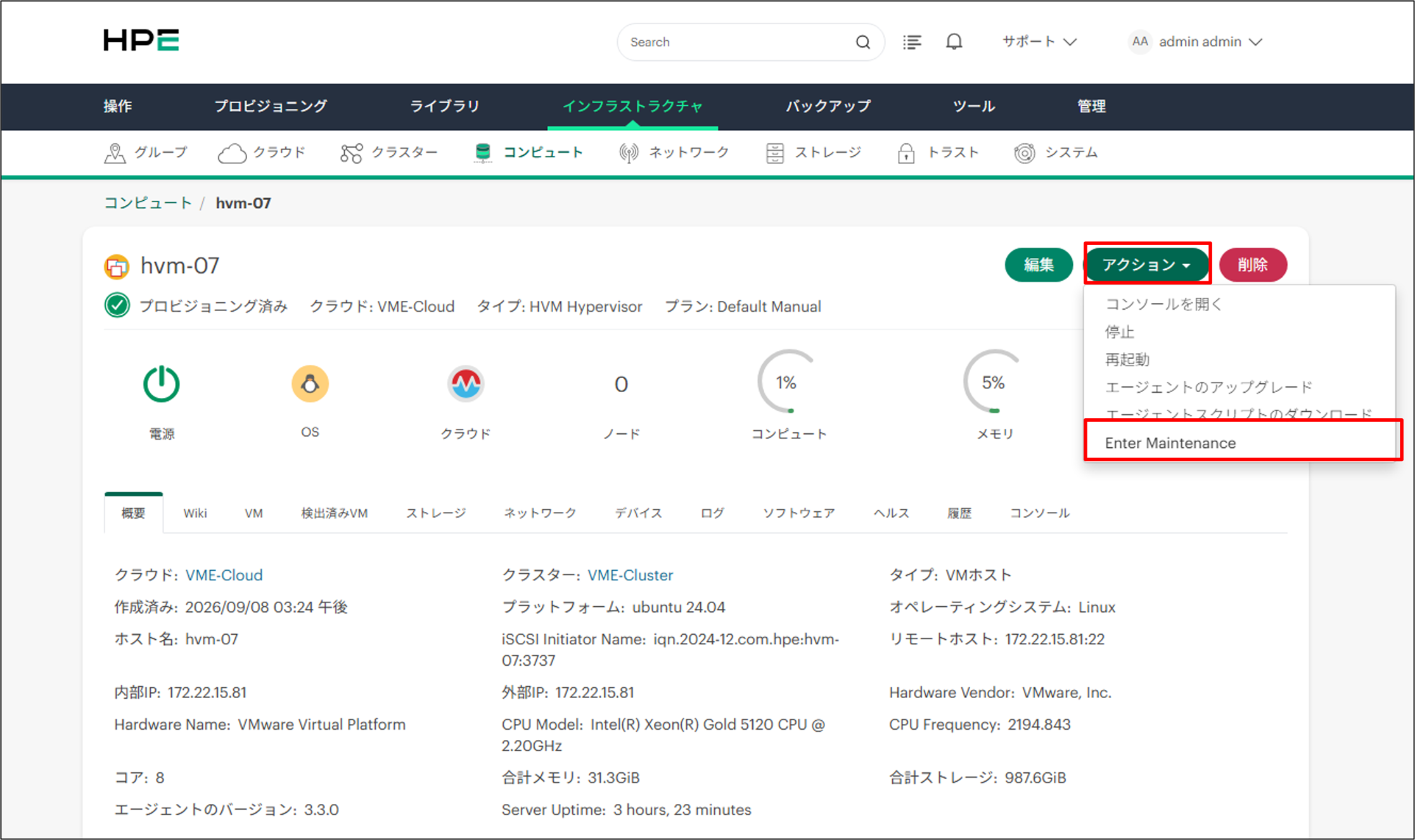Click the notification bell icon

point(954,42)
